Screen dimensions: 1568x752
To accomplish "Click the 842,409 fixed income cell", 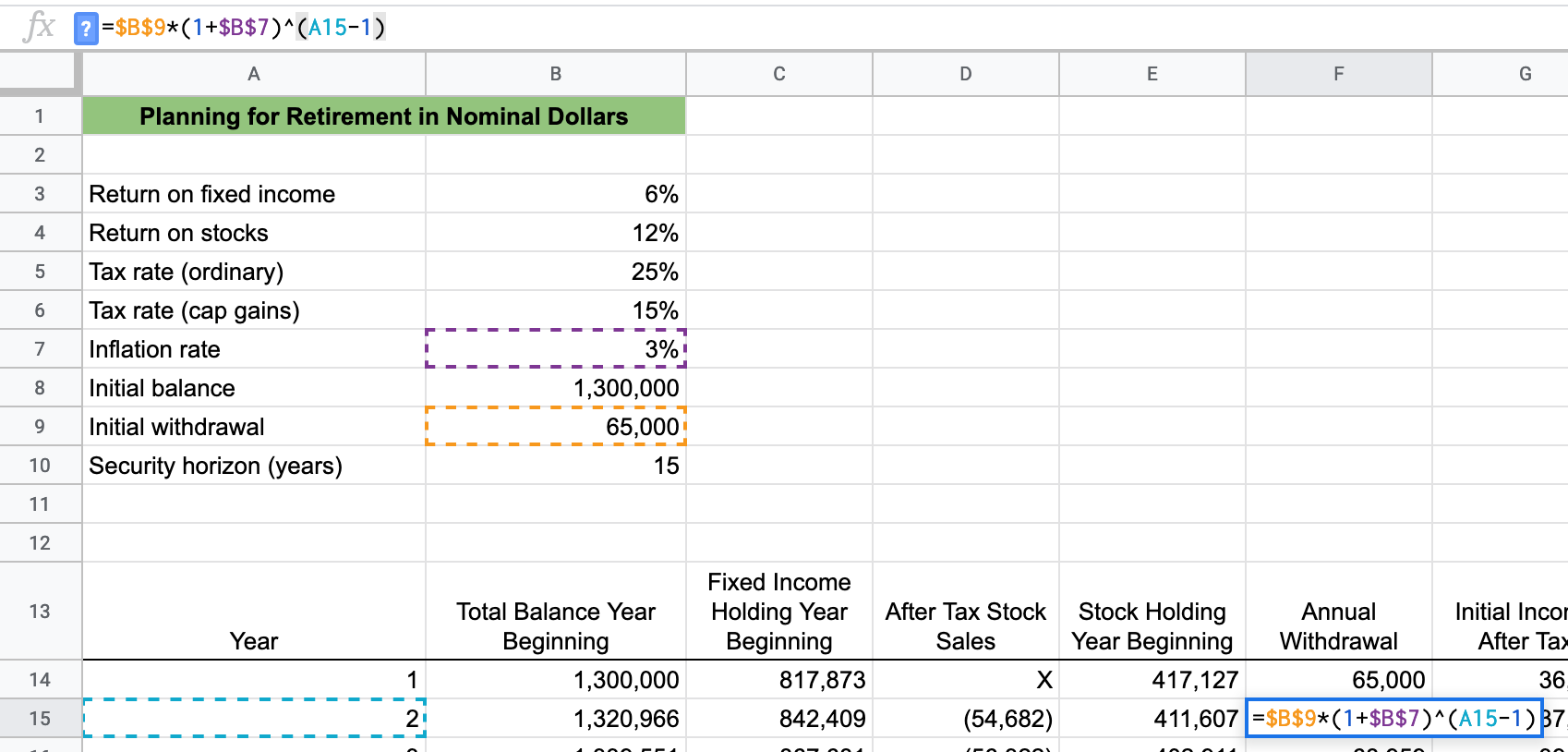I will [x=779, y=719].
